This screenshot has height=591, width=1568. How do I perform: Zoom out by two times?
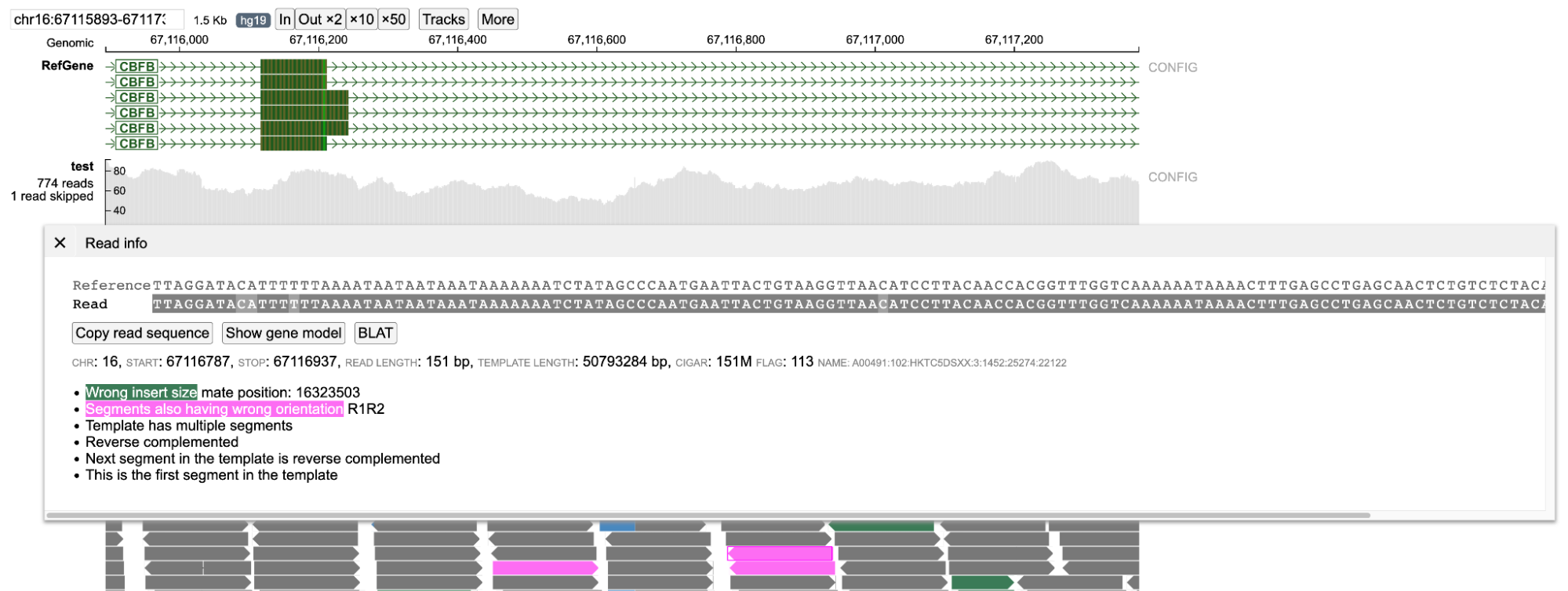(320, 20)
